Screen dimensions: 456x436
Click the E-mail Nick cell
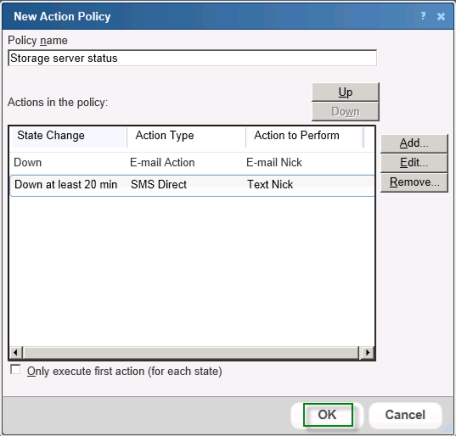coord(274,163)
